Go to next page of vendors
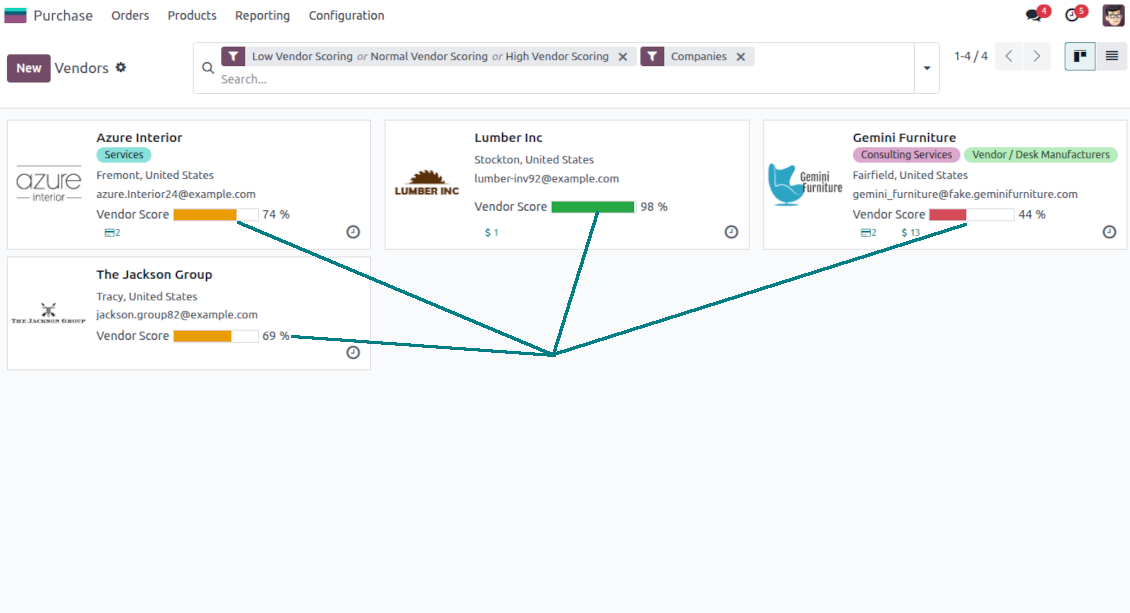The image size is (1130, 613). (x=1036, y=56)
